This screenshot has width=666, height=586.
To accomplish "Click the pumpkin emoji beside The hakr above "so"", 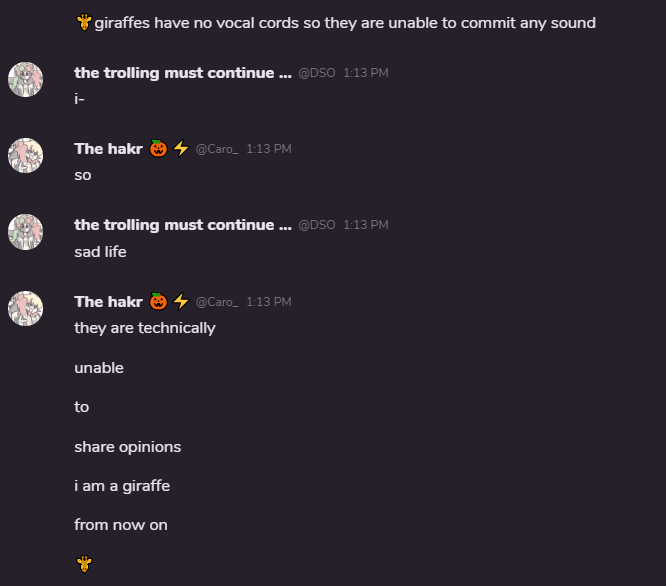I will coord(158,149).
